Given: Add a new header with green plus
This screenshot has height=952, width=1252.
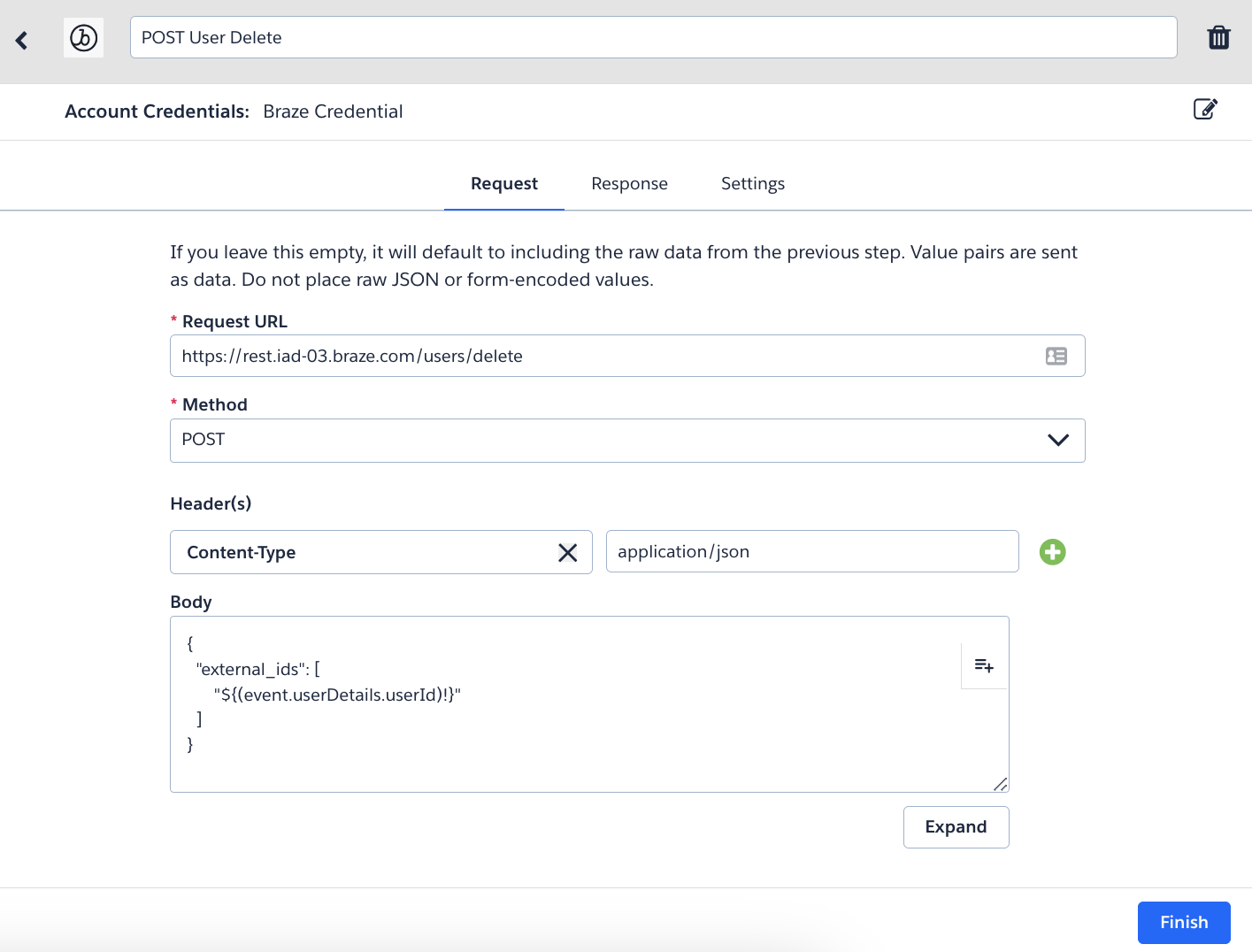Looking at the screenshot, I should coord(1052,552).
